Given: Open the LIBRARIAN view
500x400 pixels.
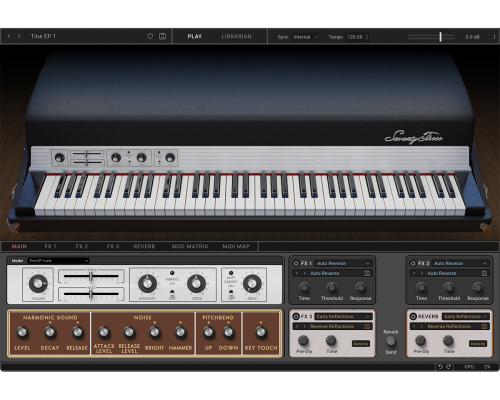Looking at the screenshot, I should pyautogui.click(x=236, y=36).
